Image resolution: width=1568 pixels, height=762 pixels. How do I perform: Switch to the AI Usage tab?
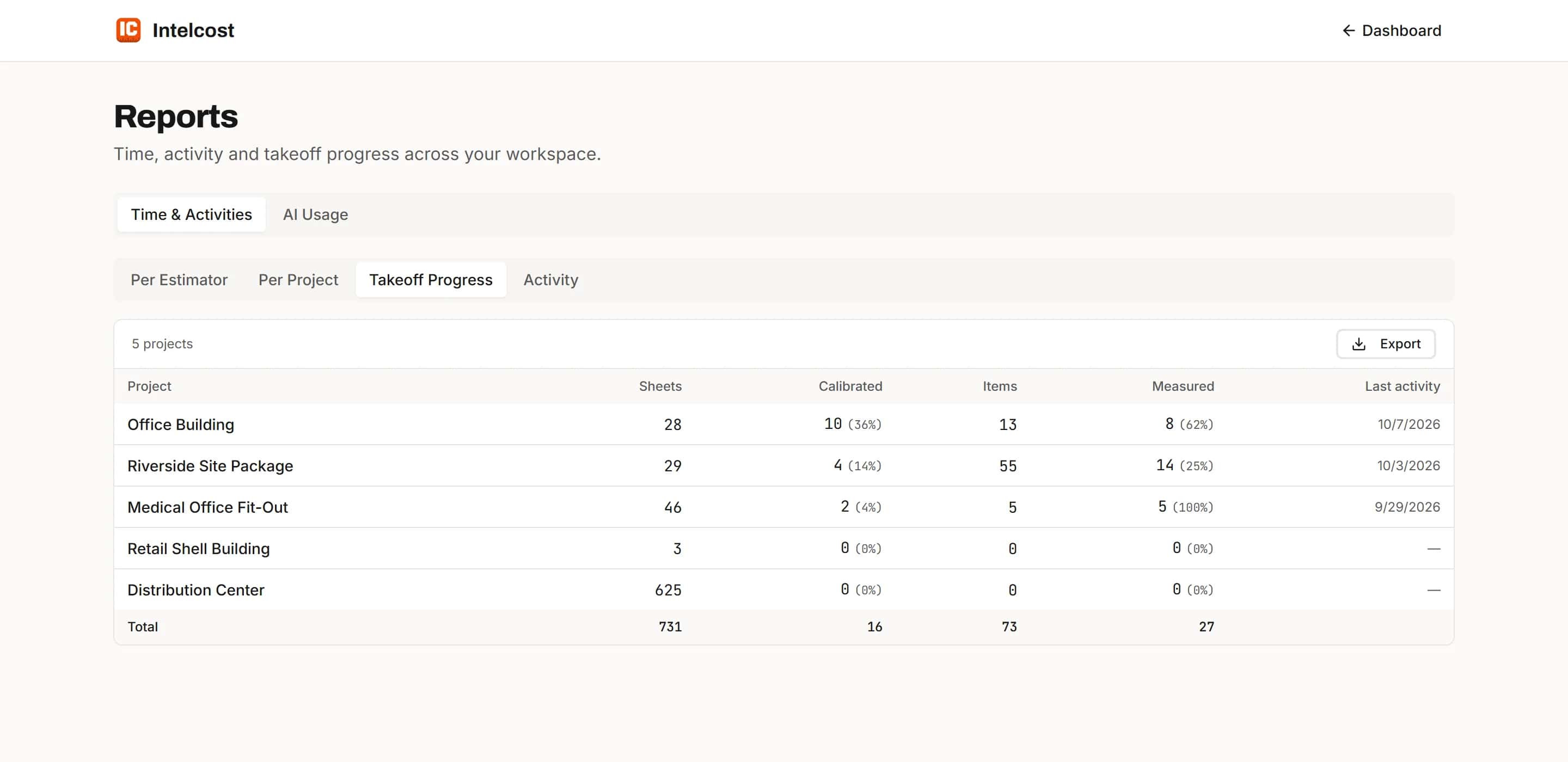[x=315, y=214]
